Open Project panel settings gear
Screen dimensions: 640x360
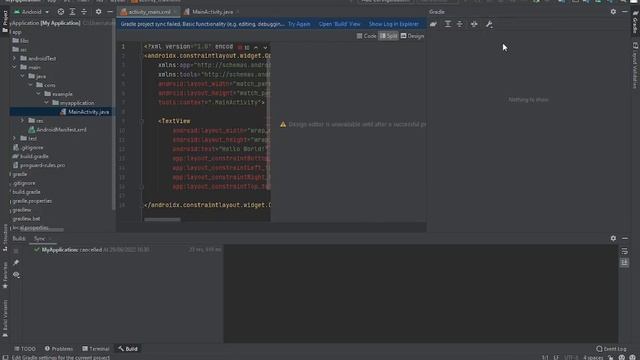click(x=98, y=12)
